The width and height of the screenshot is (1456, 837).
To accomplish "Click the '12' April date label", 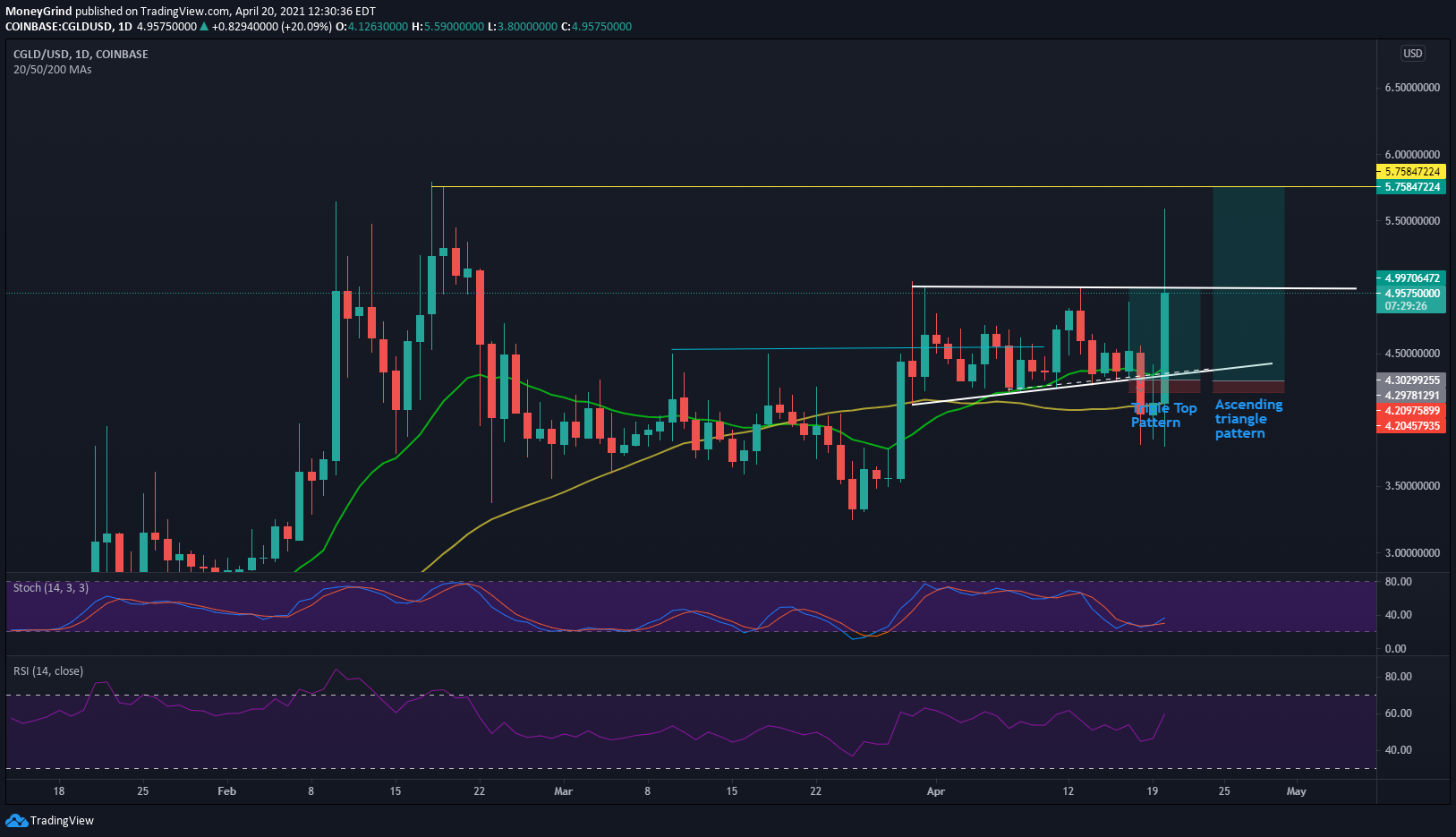I will tap(1069, 791).
